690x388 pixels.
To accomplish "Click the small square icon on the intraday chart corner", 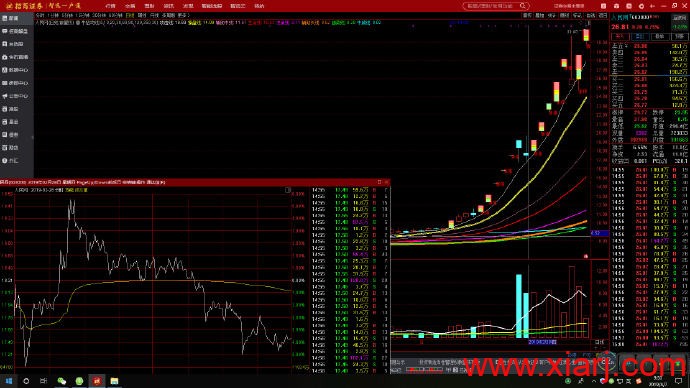I will 288,190.
